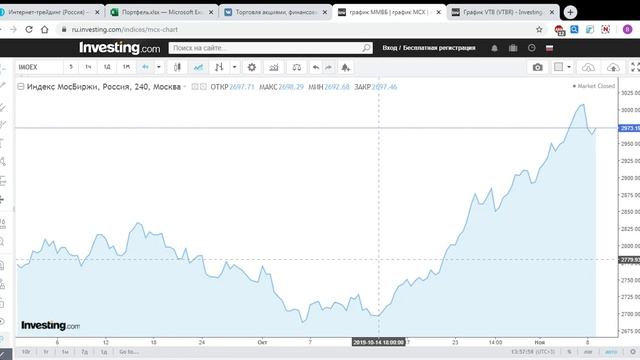The width and height of the screenshot is (640, 360).
Task: Toggle auto scale mode
Action: (611, 352)
